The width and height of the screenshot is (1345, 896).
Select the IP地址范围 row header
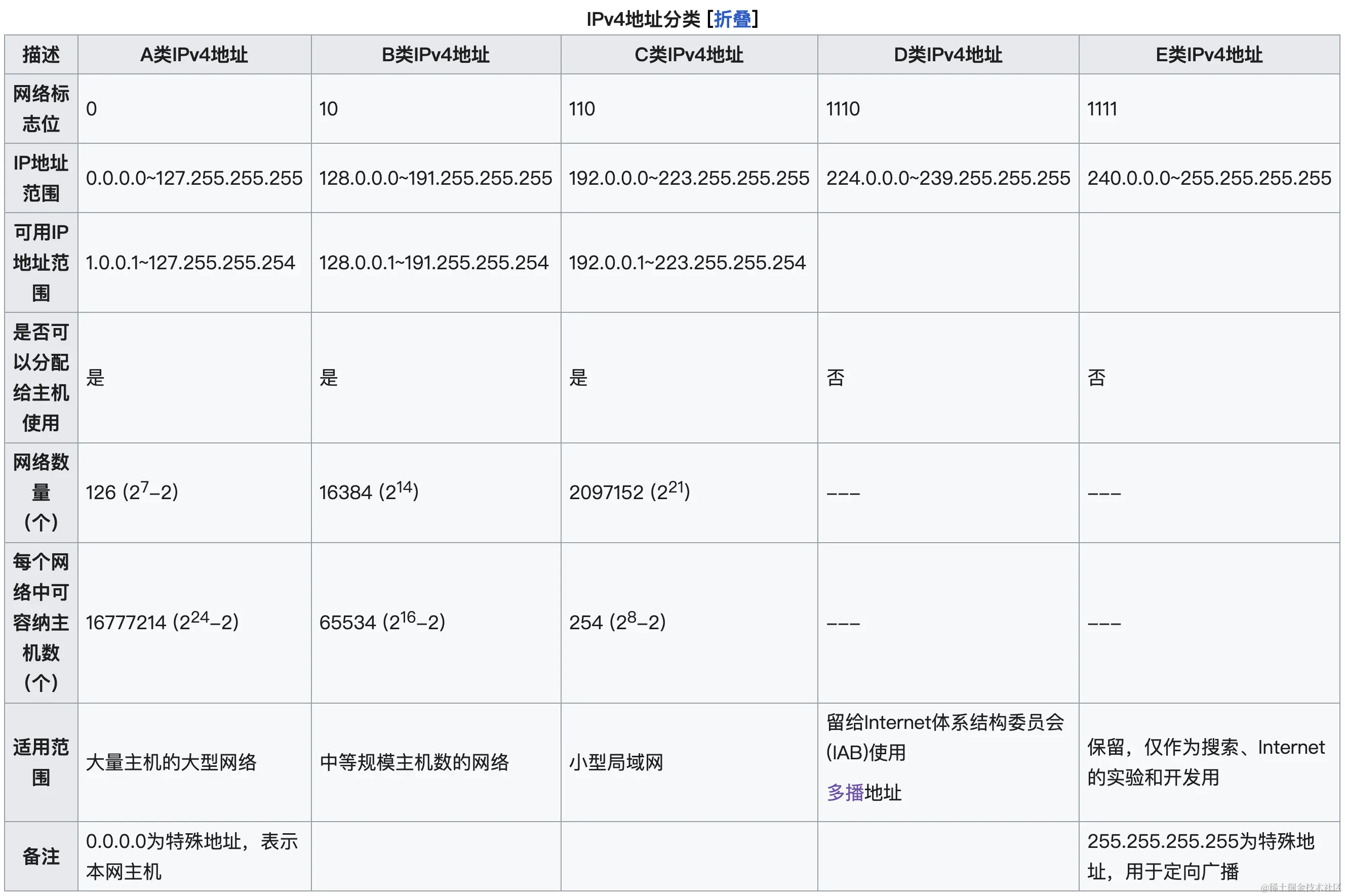click(40, 178)
